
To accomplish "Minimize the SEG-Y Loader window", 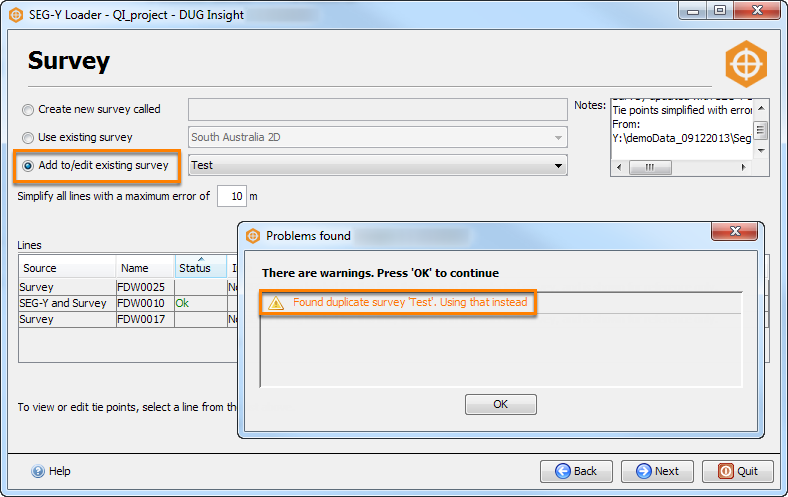I will [693, 11].
